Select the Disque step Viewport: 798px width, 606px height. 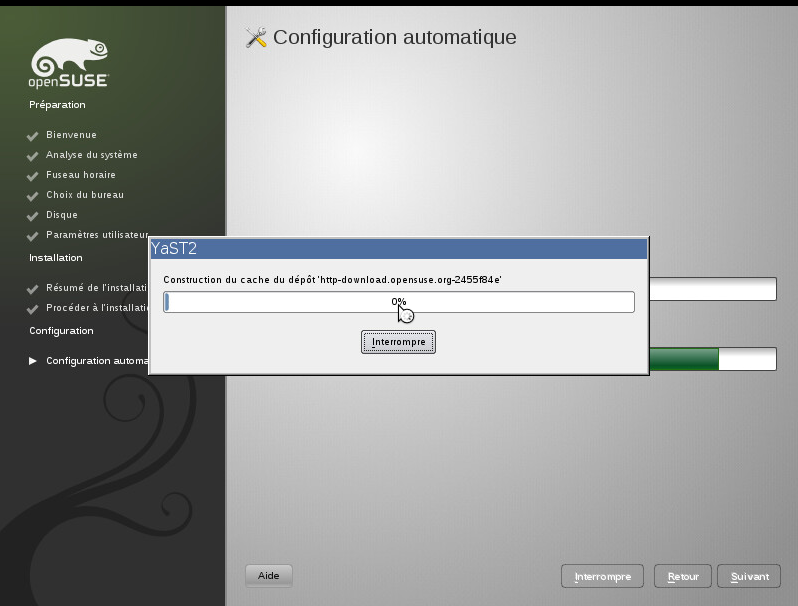[x=62, y=215]
